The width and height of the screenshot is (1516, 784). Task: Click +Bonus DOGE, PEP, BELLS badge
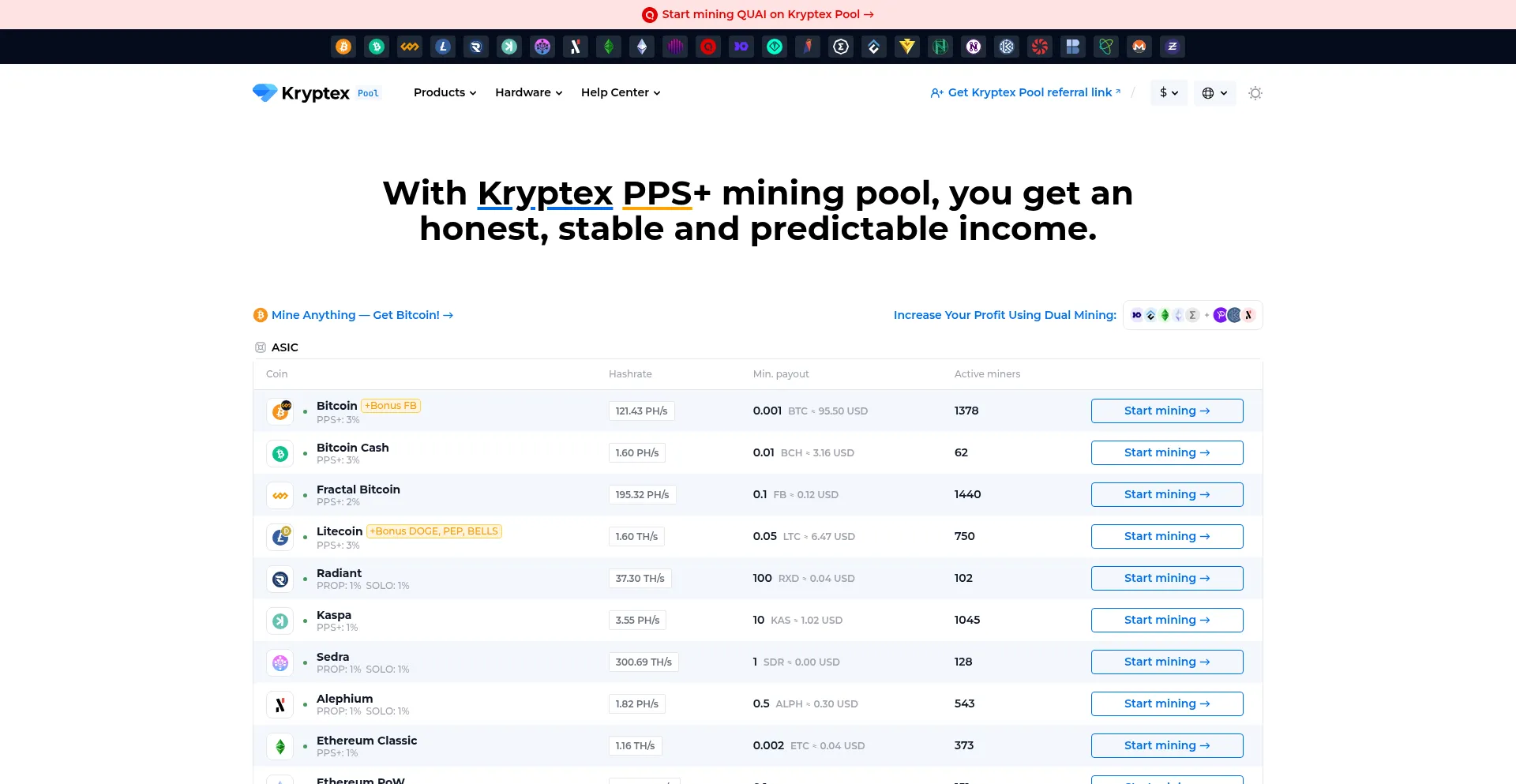[x=434, y=531]
